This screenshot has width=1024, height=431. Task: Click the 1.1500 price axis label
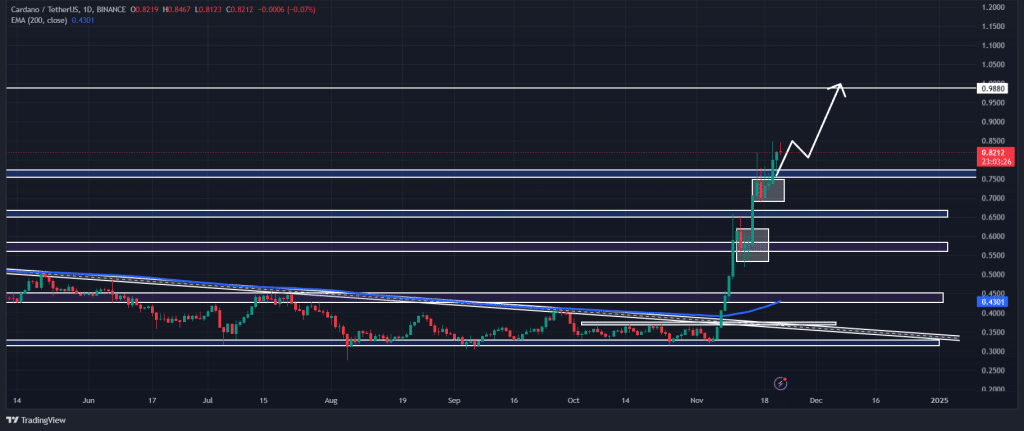coord(991,26)
